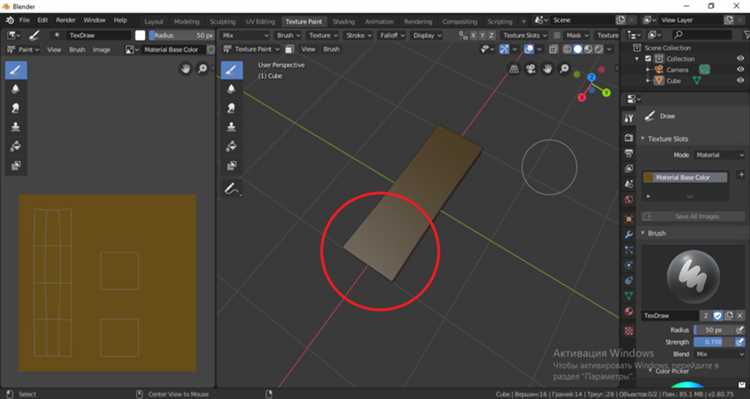Switch to the Layout workspace tab
750x399 pixels.
coord(154,22)
